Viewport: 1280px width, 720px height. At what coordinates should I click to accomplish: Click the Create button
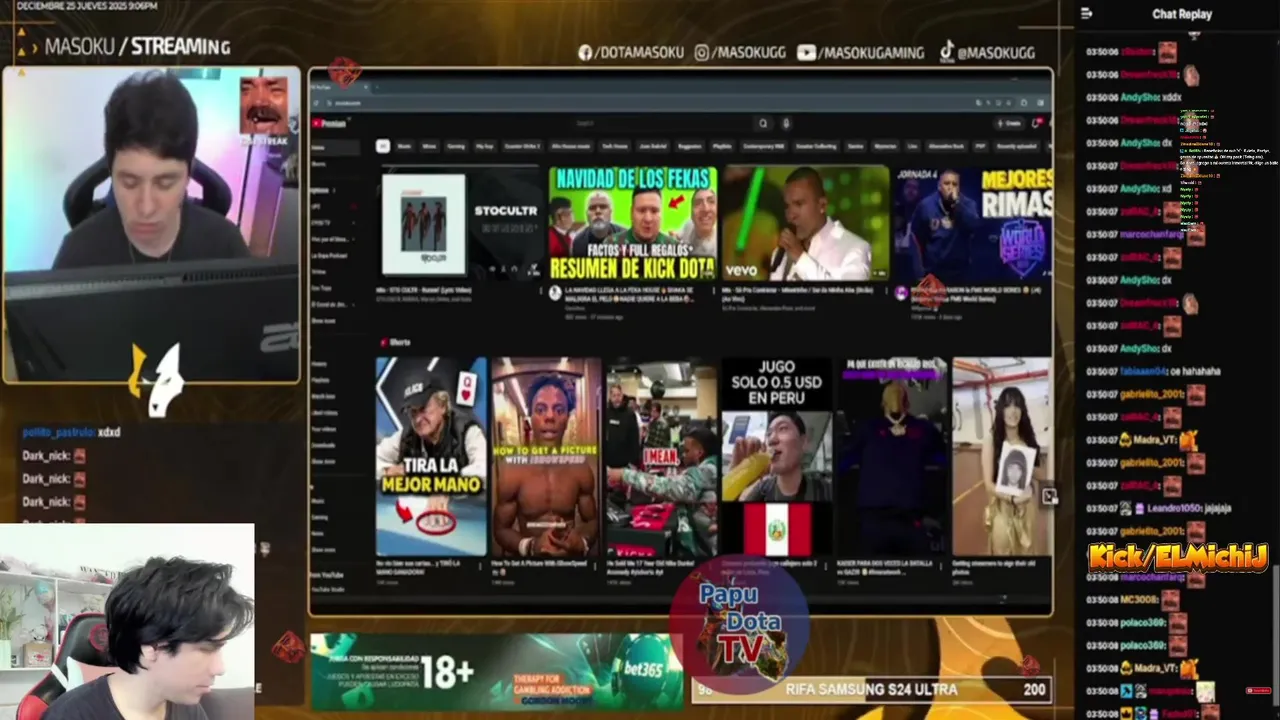[1010, 123]
